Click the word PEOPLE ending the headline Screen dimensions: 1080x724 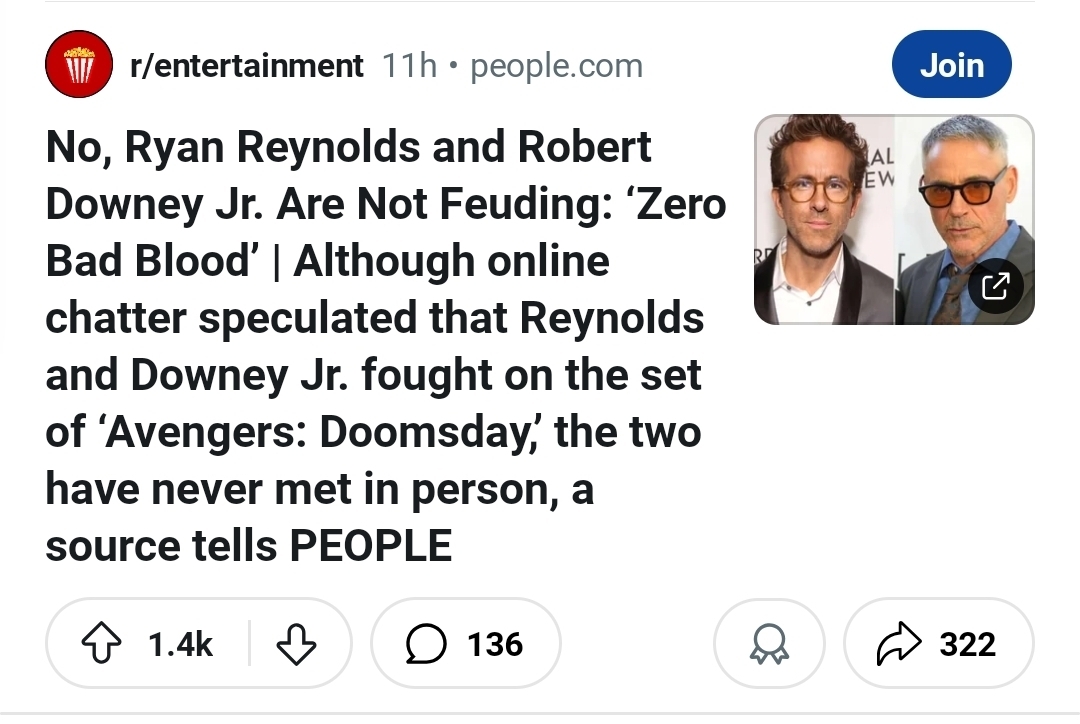point(370,546)
